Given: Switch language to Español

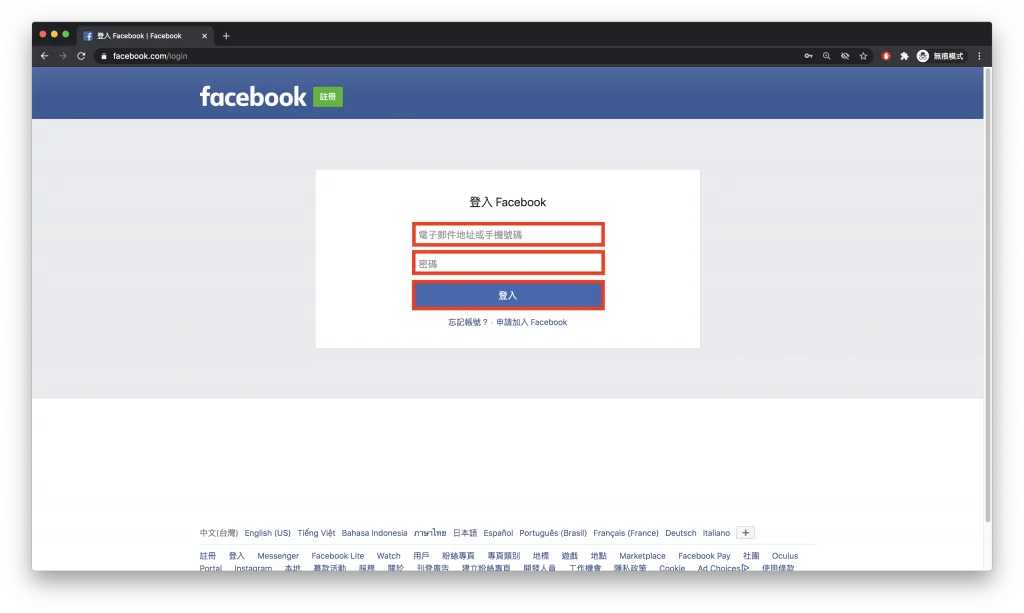Looking at the screenshot, I should pos(498,533).
